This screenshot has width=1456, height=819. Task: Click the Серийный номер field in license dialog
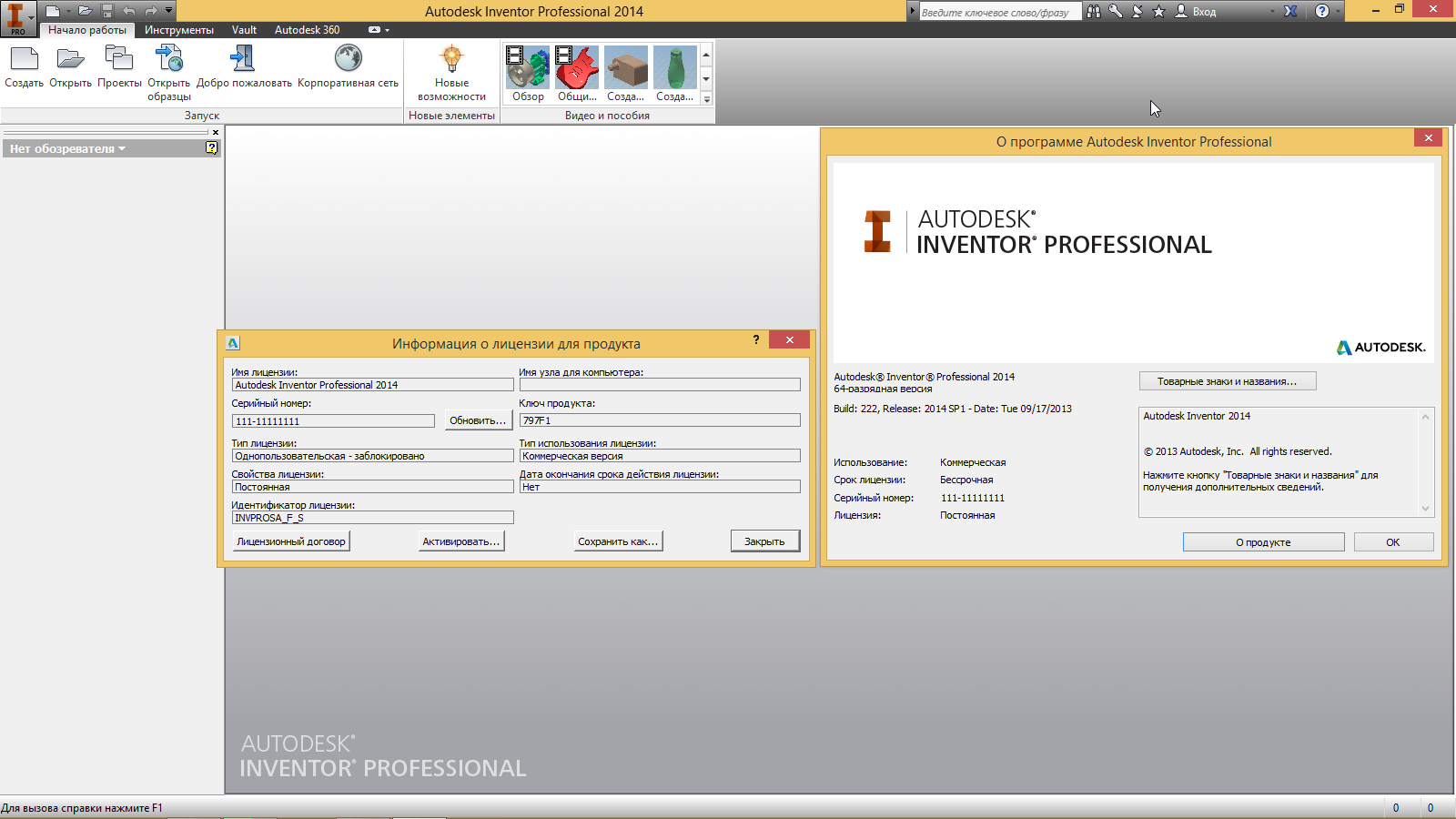(333, 421)
